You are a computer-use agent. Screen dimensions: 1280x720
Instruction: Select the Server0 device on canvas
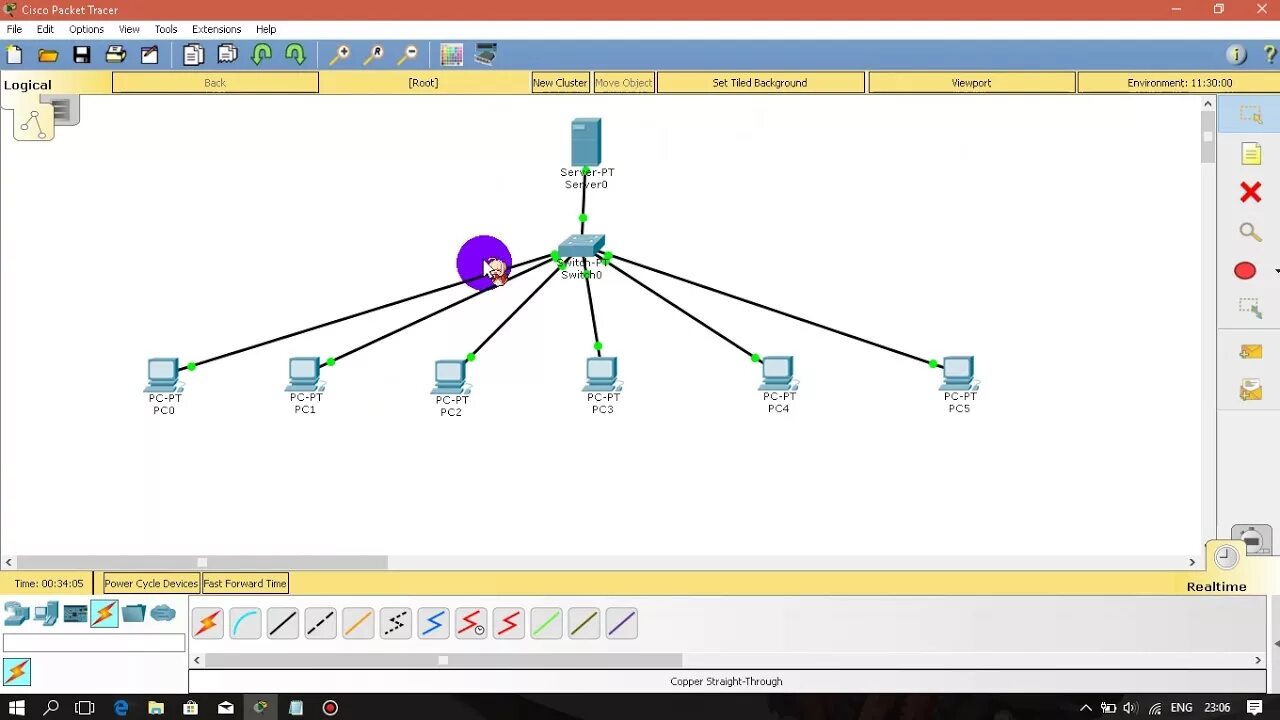coord(586,143)
